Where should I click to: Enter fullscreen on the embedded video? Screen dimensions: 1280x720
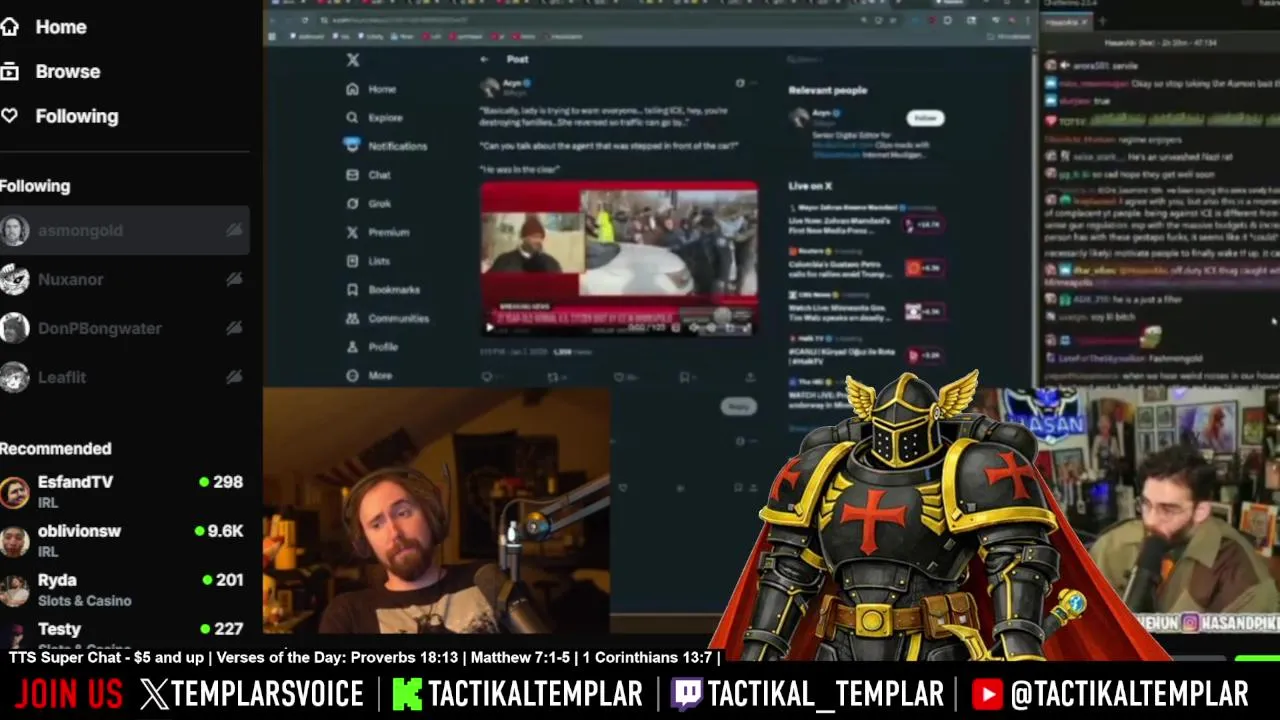pyautogui.click(x=746, y=327)
